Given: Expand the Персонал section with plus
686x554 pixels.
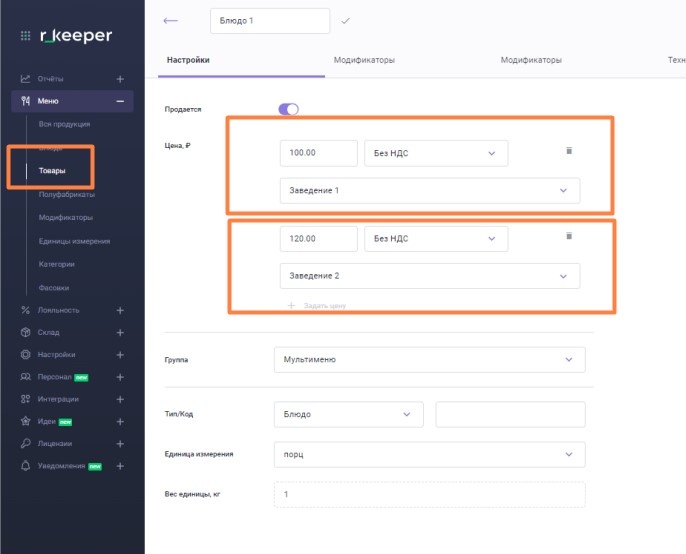Looking at the screenshot, I should click(120, 377).
